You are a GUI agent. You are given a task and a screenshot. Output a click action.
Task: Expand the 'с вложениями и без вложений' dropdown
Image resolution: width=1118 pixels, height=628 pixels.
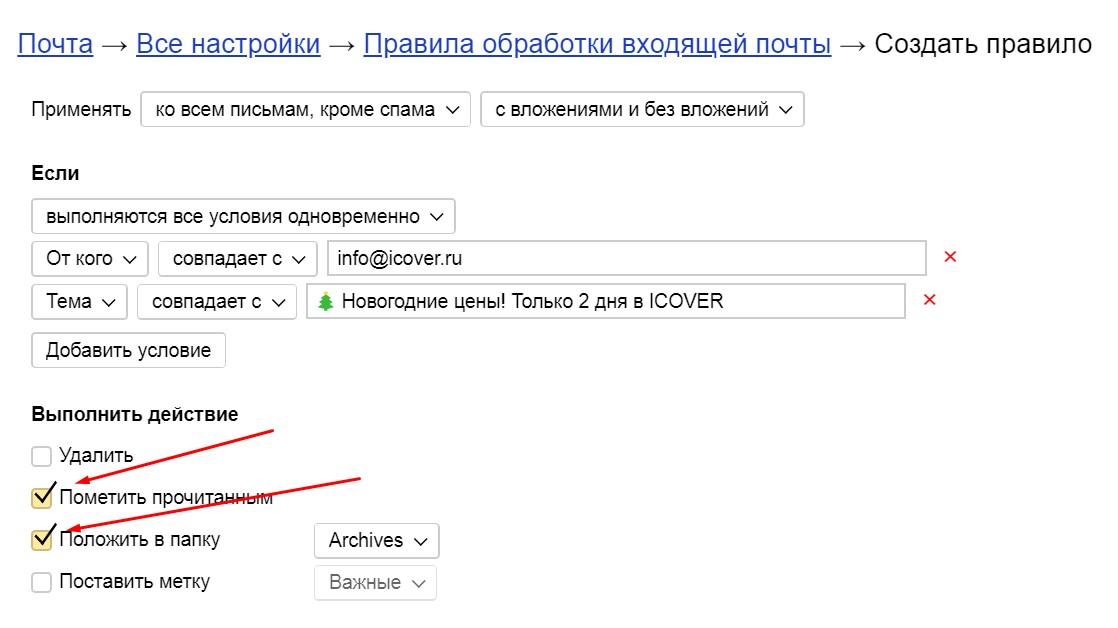(x=642, y=110)
